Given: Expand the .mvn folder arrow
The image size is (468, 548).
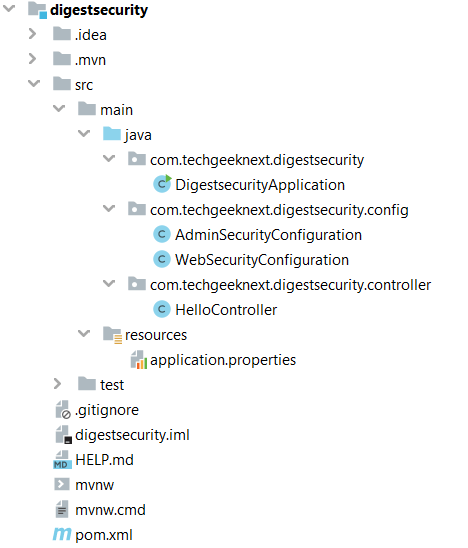Looking at the screenshot, I should pyautogui.click(x=32, y=59).
